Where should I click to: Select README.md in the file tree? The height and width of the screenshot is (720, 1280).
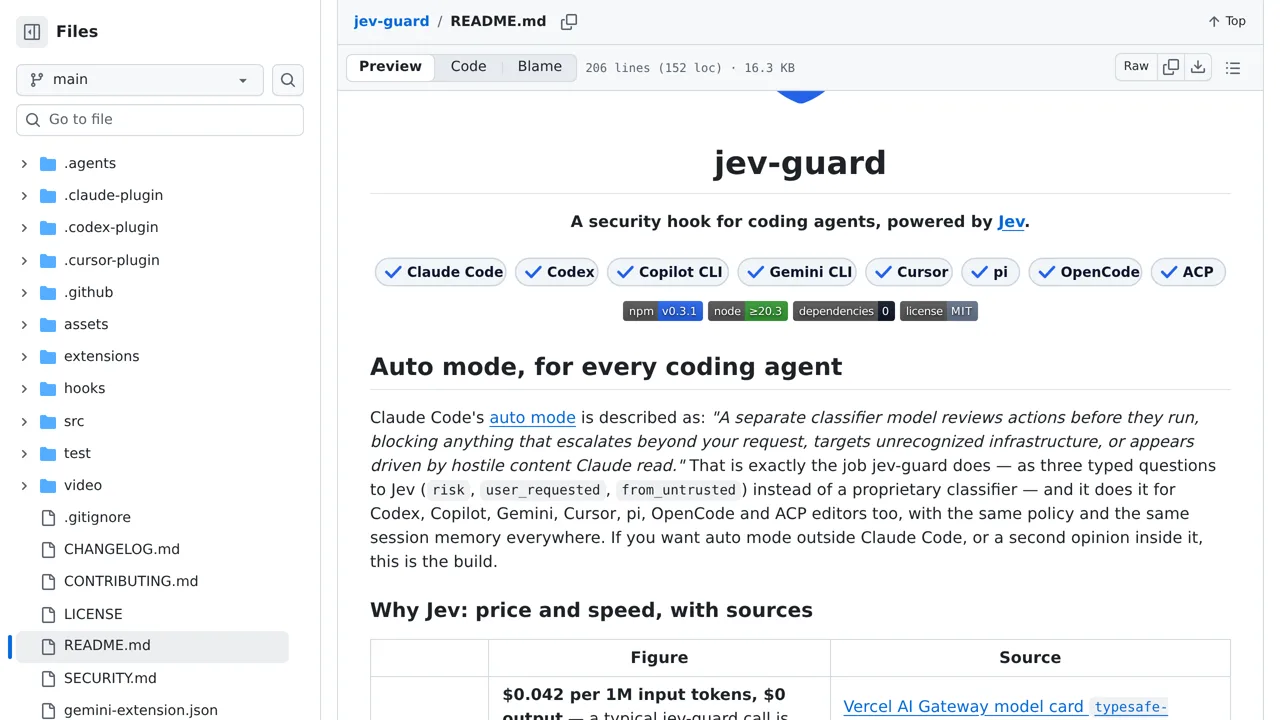[152, 646]
